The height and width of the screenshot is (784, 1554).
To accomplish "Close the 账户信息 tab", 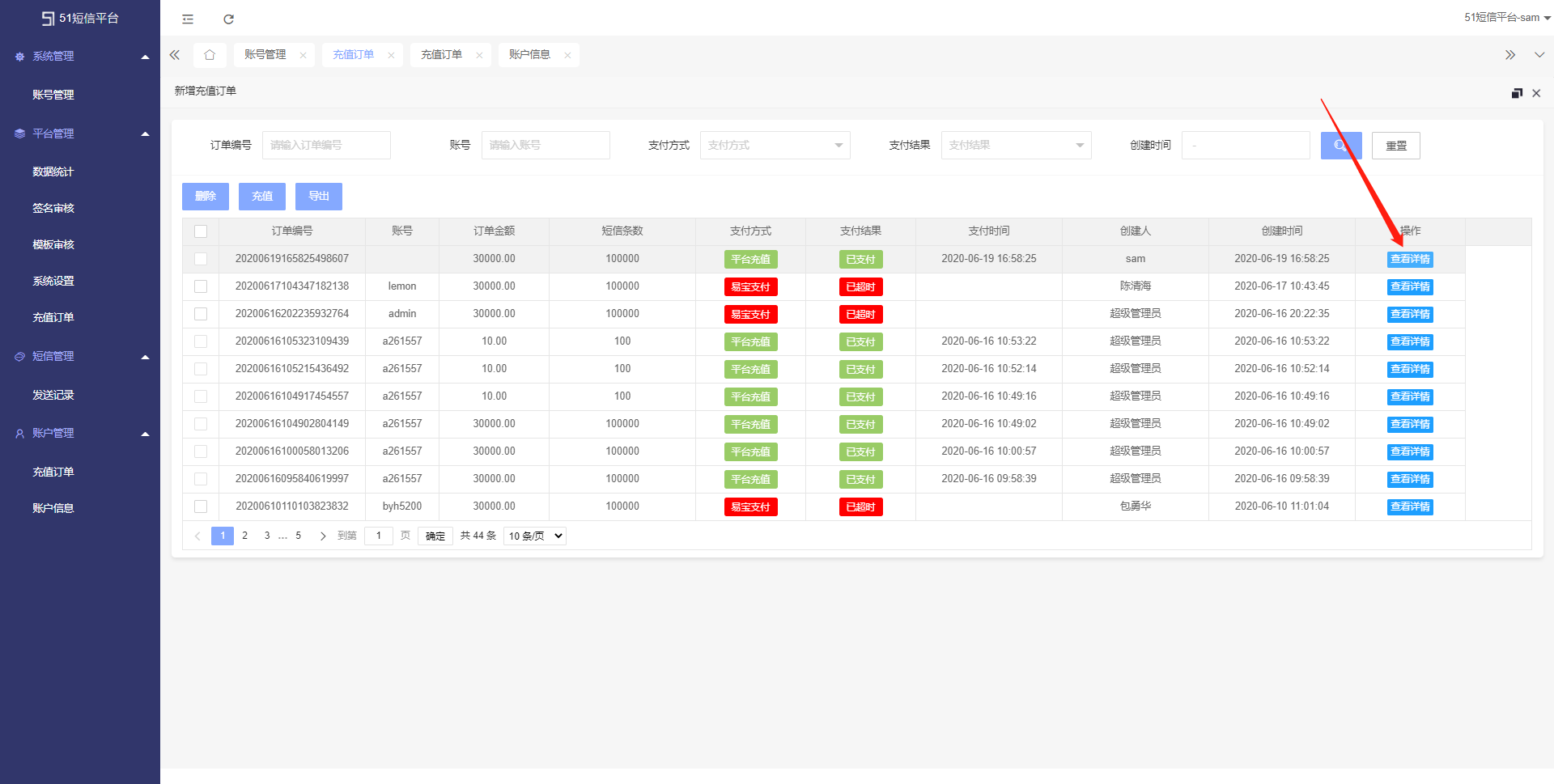I will click(567, 55).
